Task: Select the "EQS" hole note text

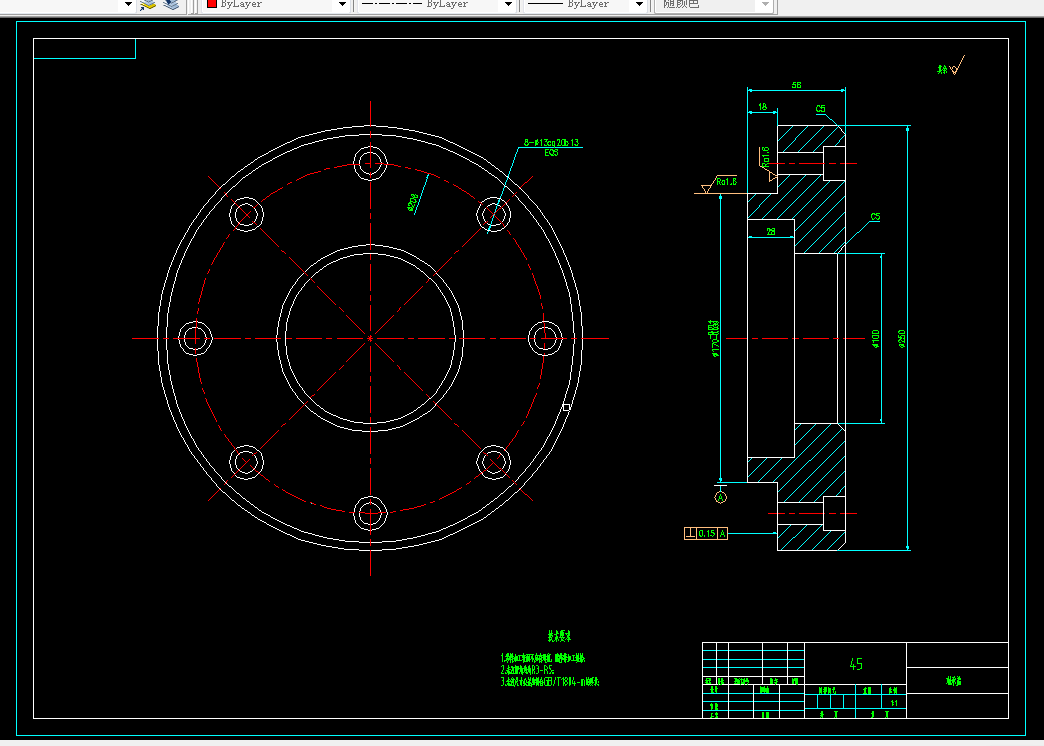Action: click(551, 153)
